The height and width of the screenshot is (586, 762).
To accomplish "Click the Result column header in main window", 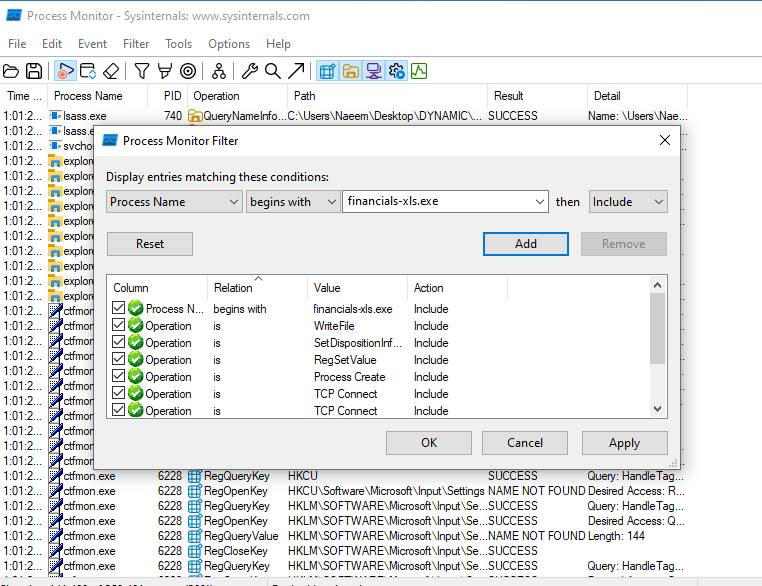I will [537, 96].
